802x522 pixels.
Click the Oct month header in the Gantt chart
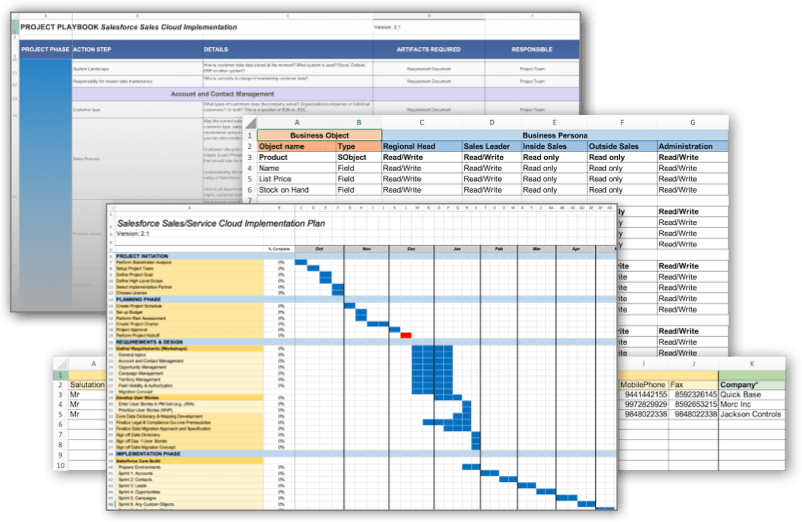click(319, 249)
